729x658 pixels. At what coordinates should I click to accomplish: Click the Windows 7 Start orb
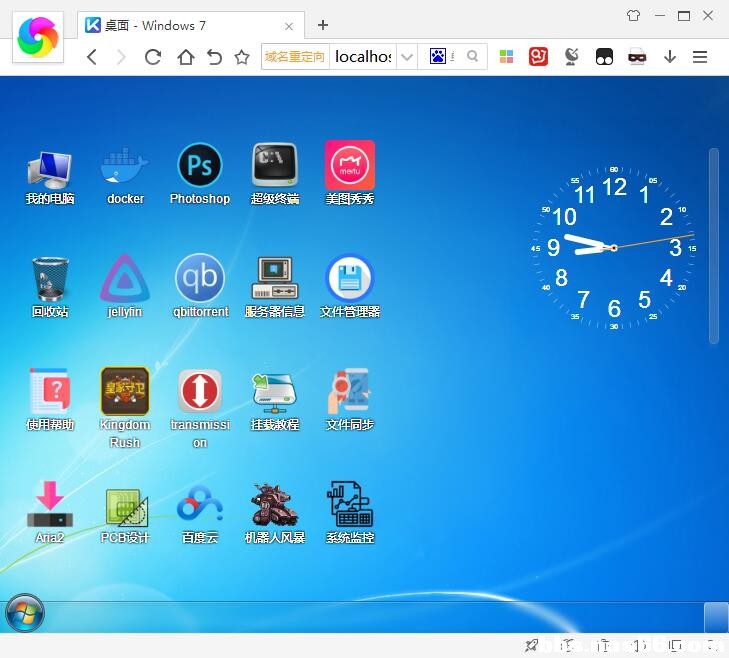click(25, 613)
